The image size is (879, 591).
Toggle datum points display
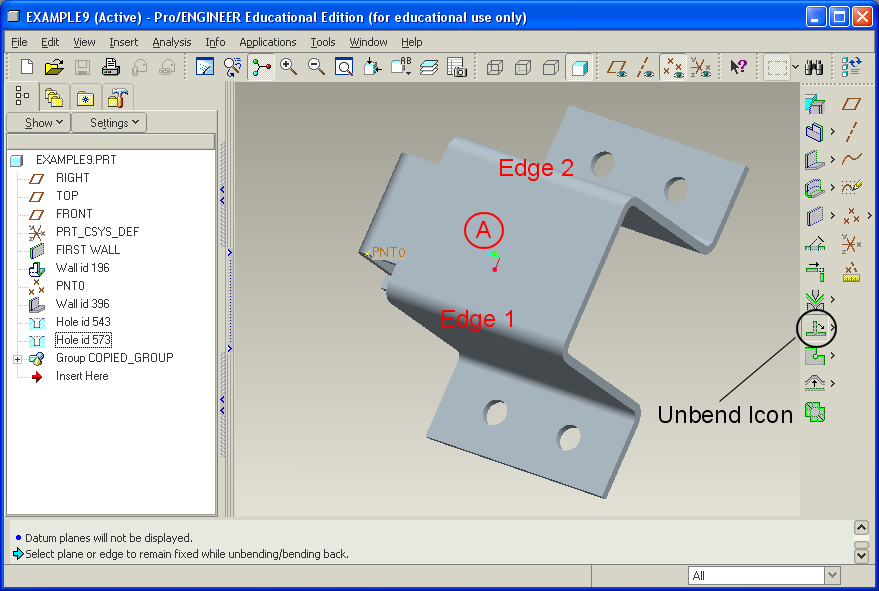pos(673,67)
